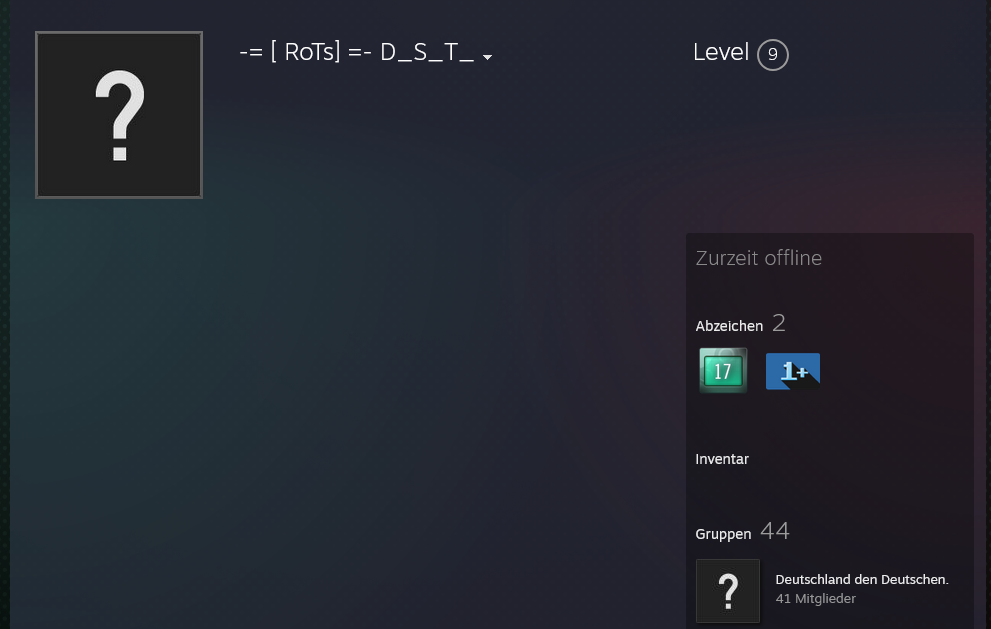
Task: Click the number 17 on the green badge
Action: pyautogui.click(x=722, y=372)
